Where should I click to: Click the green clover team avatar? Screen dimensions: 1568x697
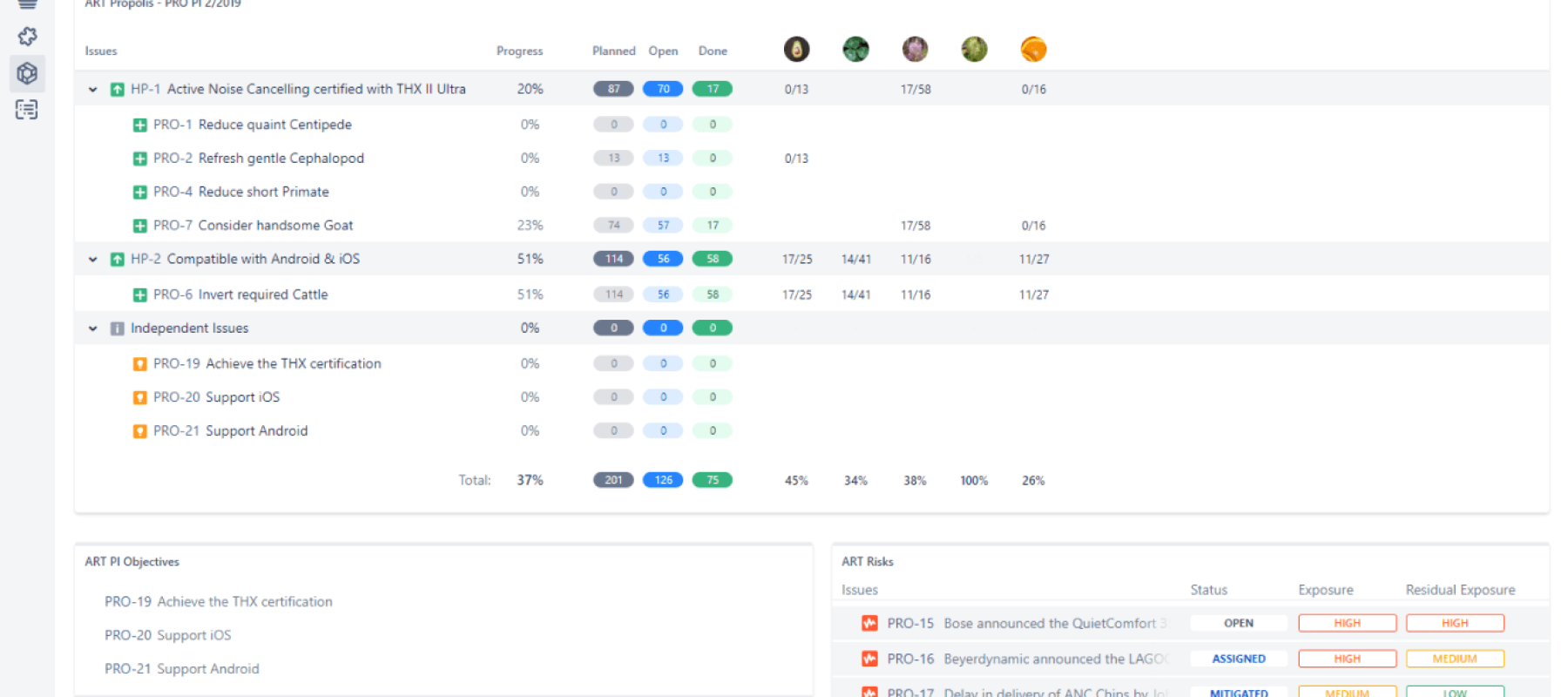click(855, 50)
